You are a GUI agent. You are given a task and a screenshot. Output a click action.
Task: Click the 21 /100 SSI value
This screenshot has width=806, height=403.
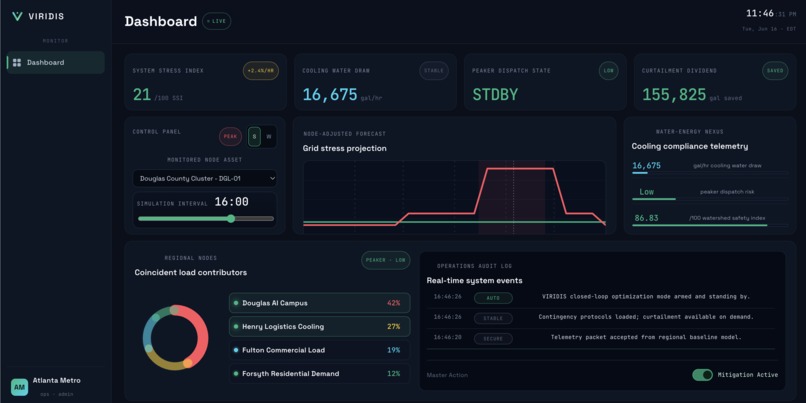click(142, 95)
